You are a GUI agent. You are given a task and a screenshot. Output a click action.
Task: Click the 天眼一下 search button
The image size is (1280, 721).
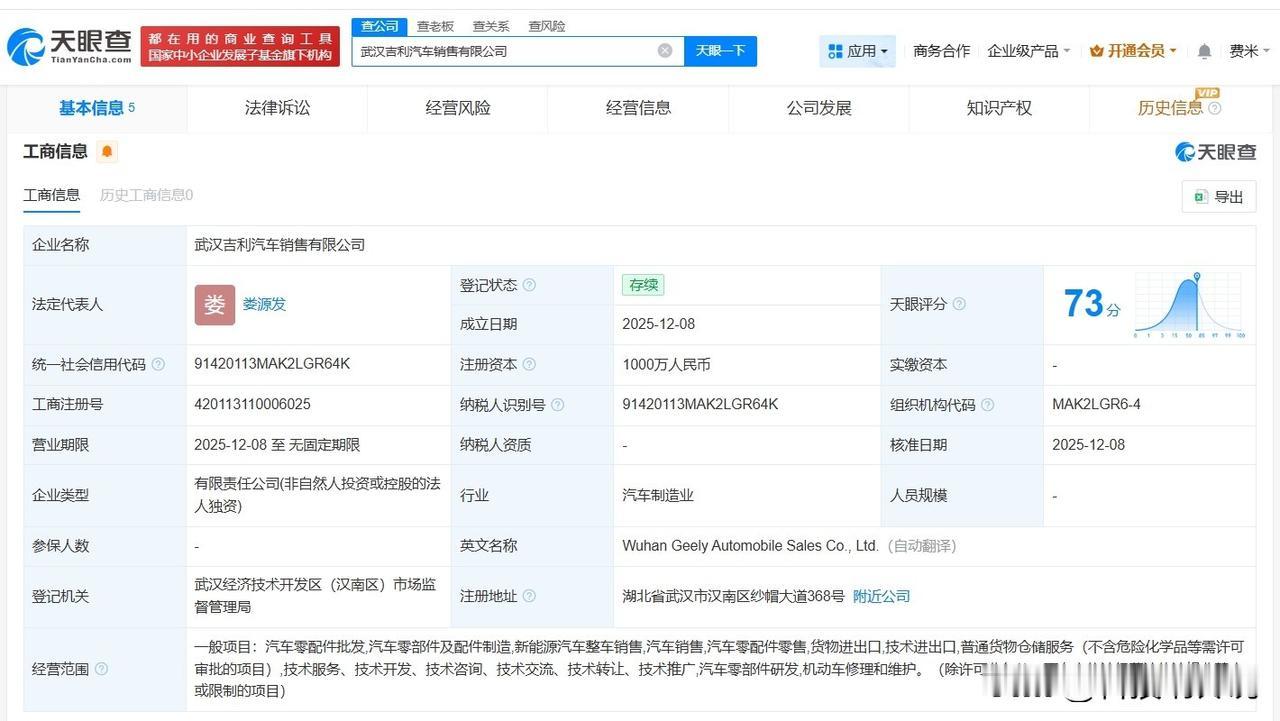pyautogui.click(x=720, y=50)
